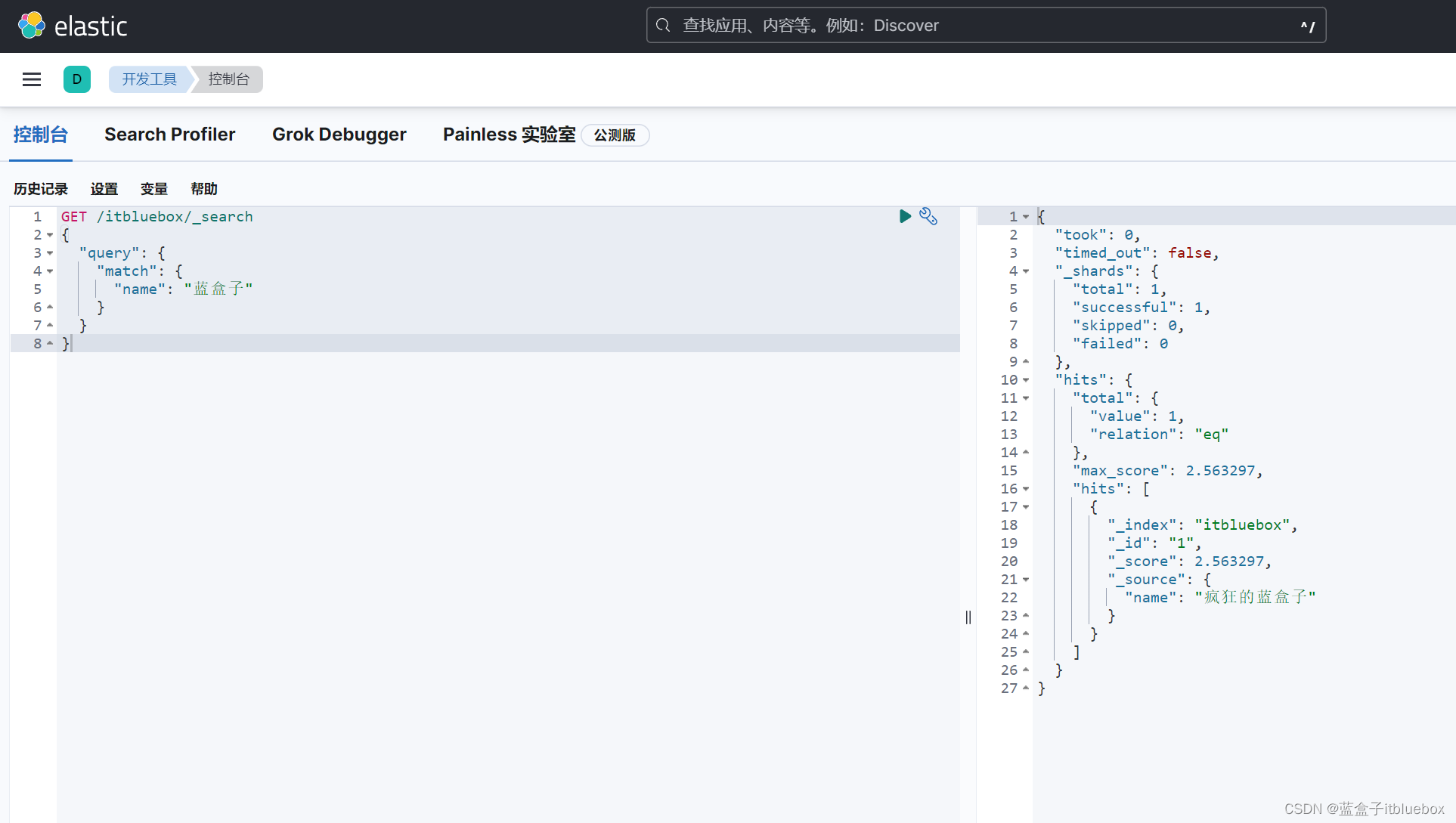Grab the editor panel resize divider

coord(968,617)
